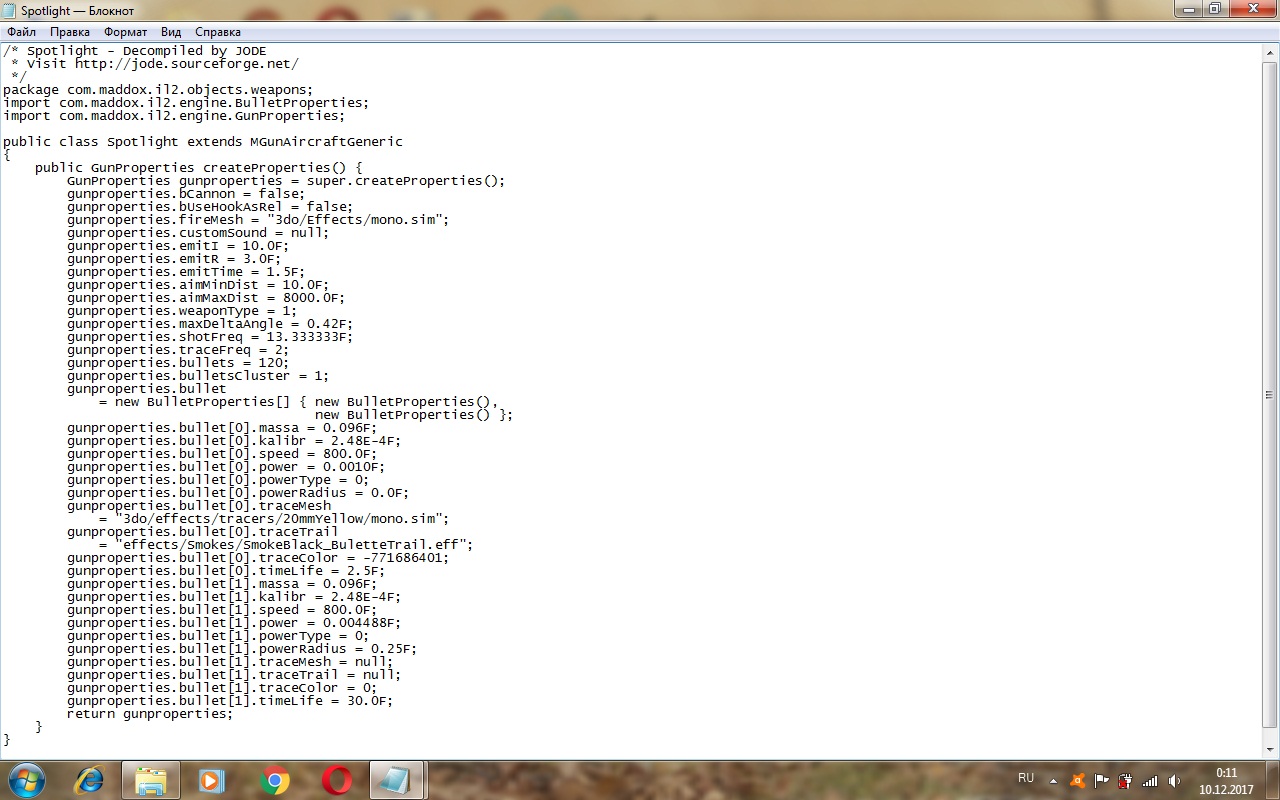Click the line "gunproperties.shotFreq = 13.333333F;"
The width and height of the screenshot is (1280, 800).
point(210,336)
